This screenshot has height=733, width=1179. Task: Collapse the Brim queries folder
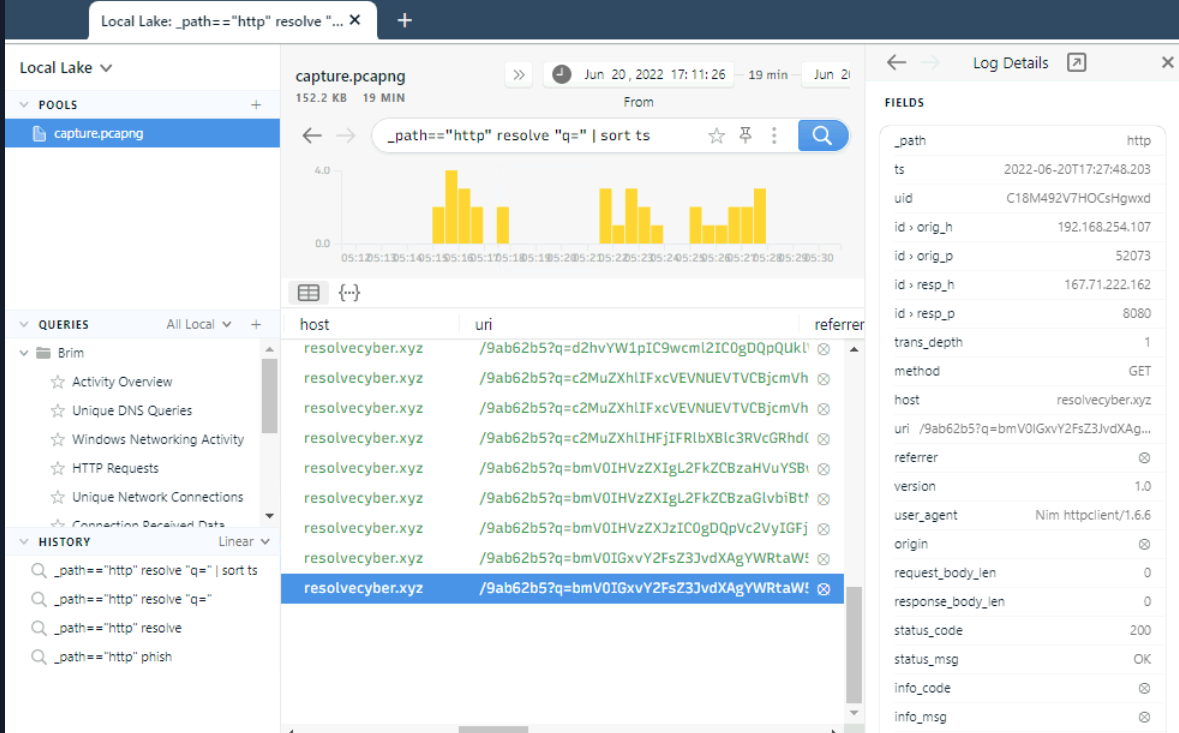tap(24, 353)
